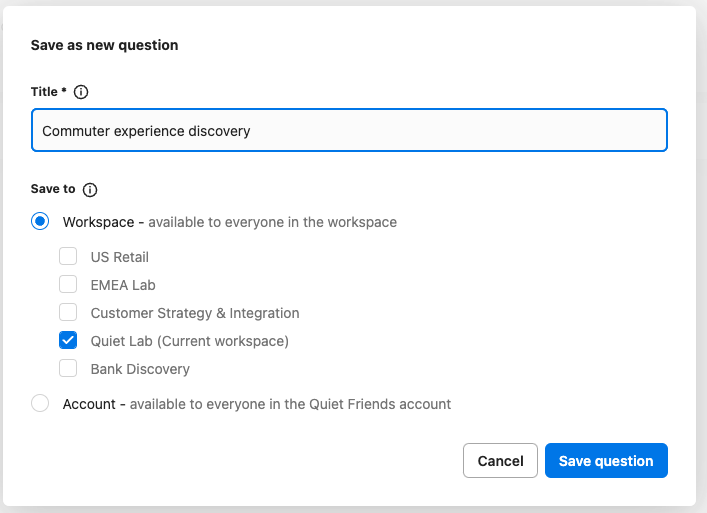Click the Save question button
Image resolution: width=707 pixels, height=513 pixels.
pyautogui.click(x=606, y=460)
